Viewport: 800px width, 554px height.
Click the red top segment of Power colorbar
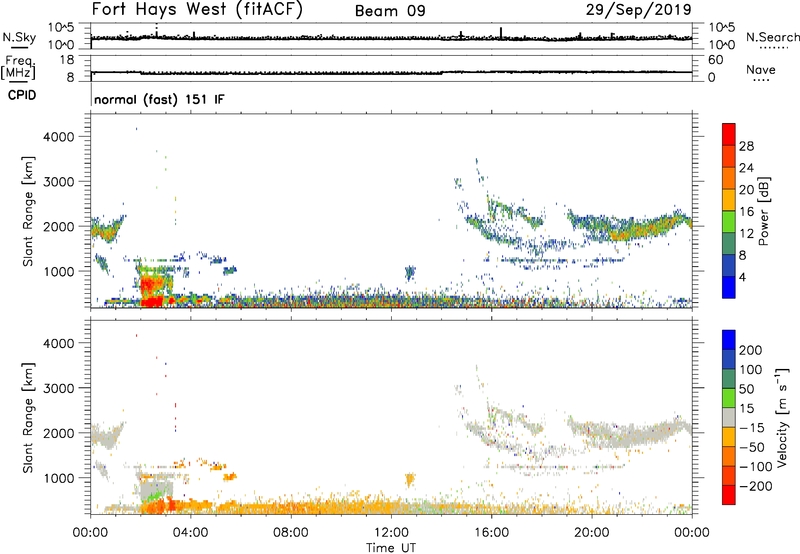coord(729,134)
